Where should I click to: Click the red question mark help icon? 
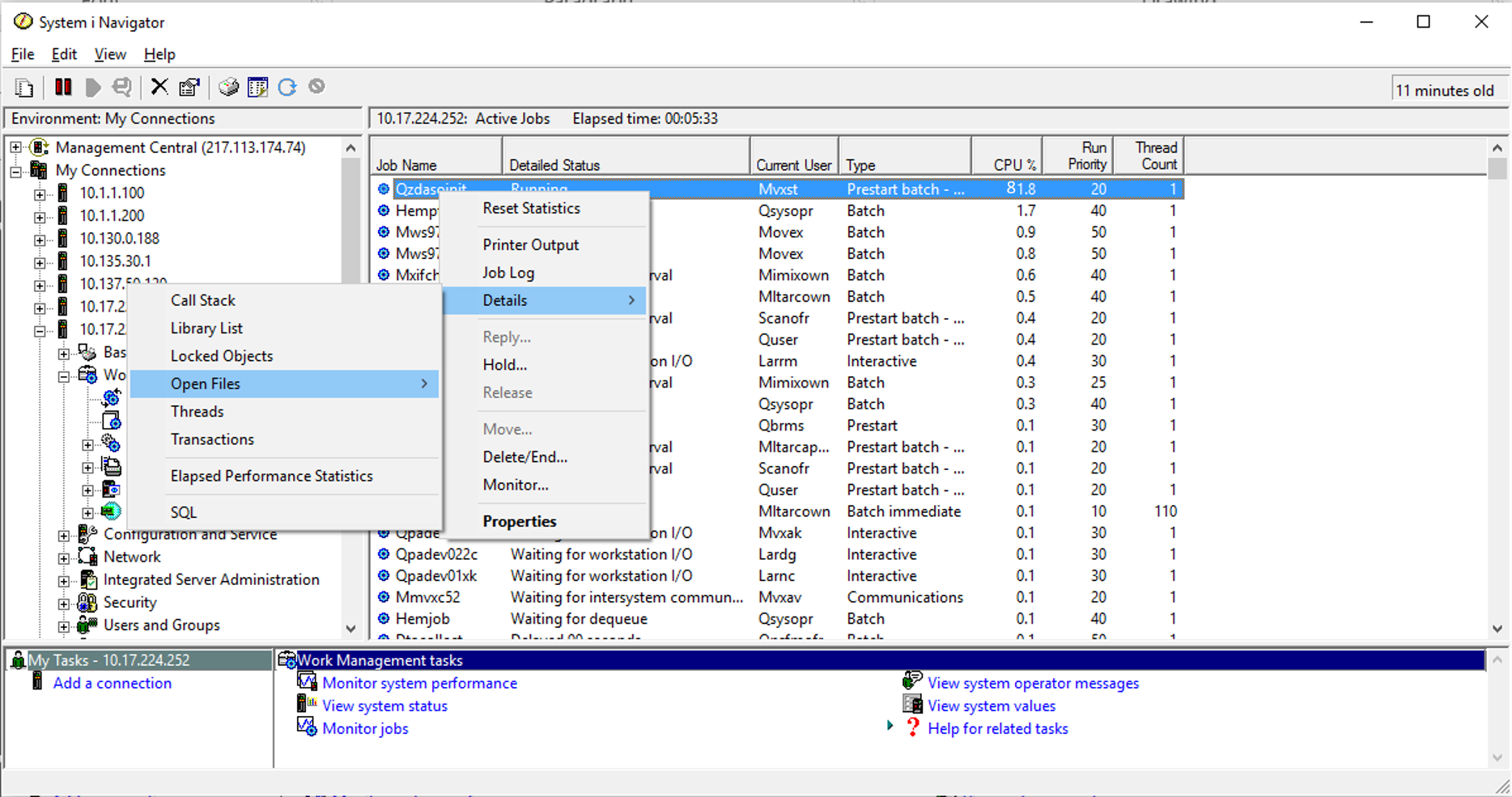point(913,727)
